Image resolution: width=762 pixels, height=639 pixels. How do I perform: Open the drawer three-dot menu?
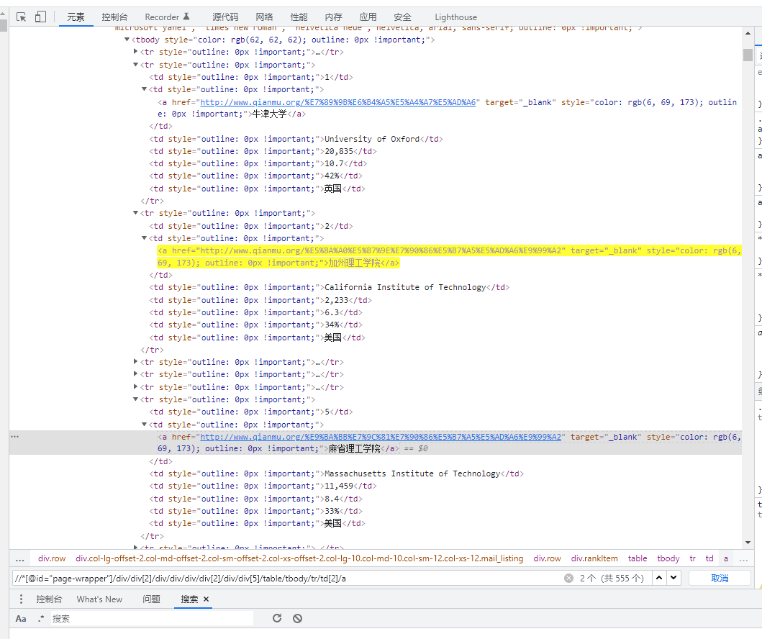click(21, 599)
